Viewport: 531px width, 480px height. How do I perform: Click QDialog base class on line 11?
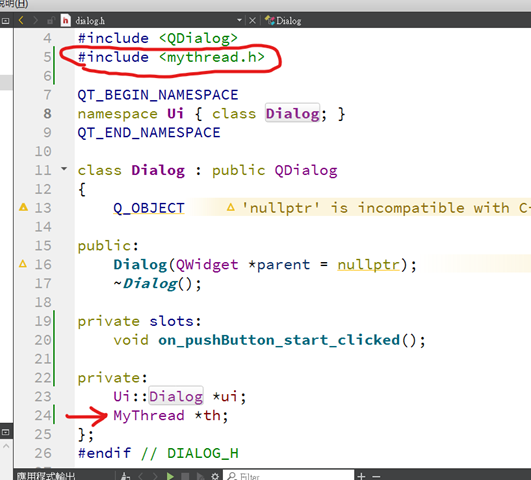[x=306, y=170]
